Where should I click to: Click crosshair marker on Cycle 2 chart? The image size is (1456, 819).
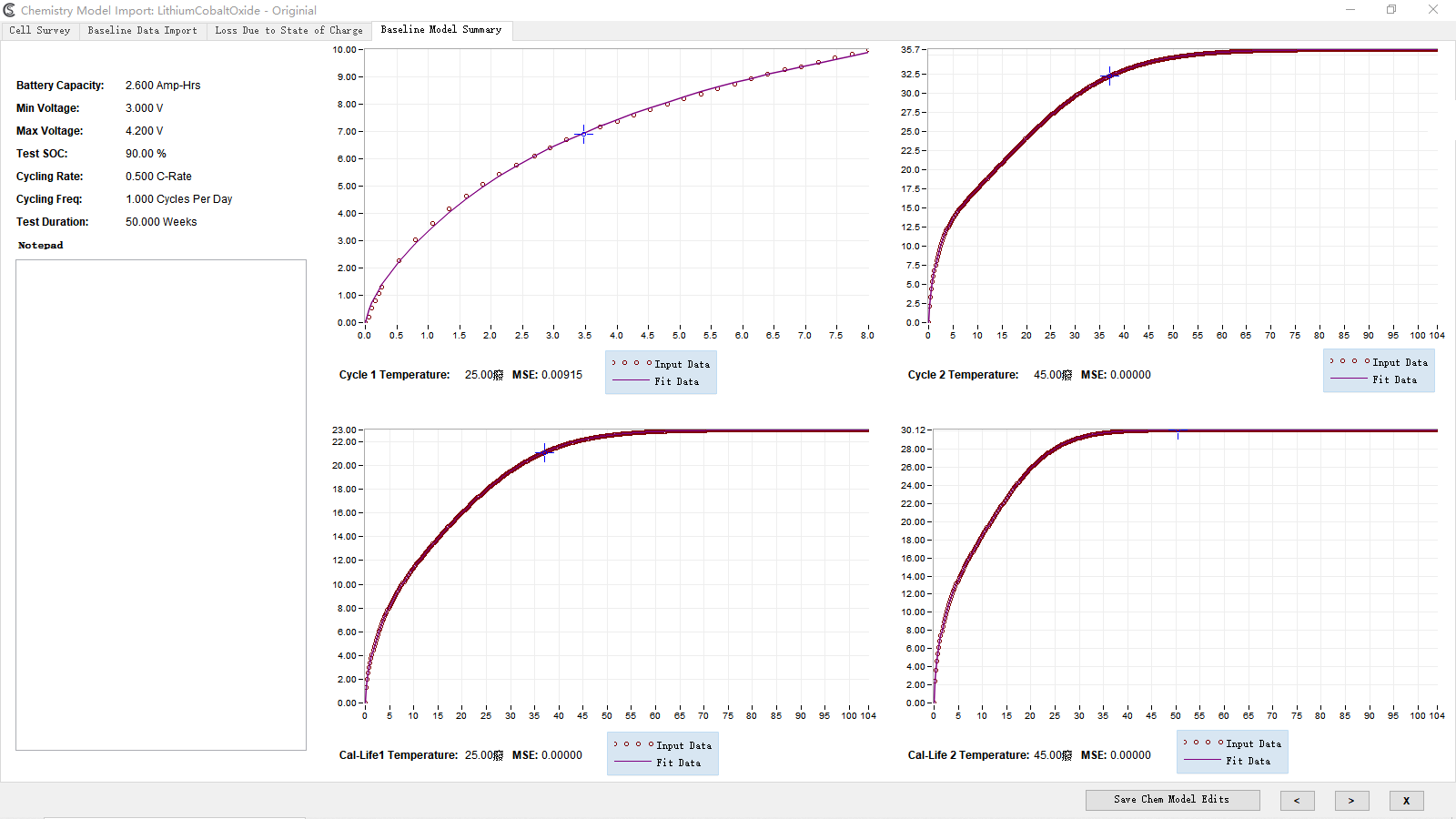pyautogui.click(x=1108, y=76)
